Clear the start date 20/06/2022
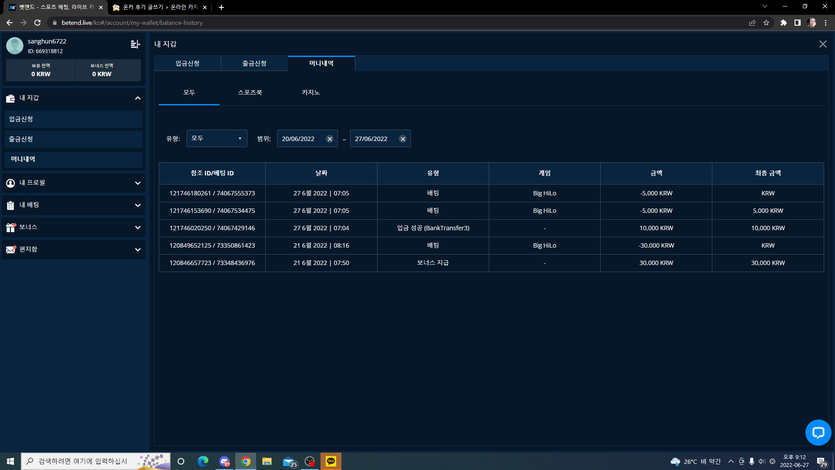This screenshot has width=835, height=470. point(330,139)
